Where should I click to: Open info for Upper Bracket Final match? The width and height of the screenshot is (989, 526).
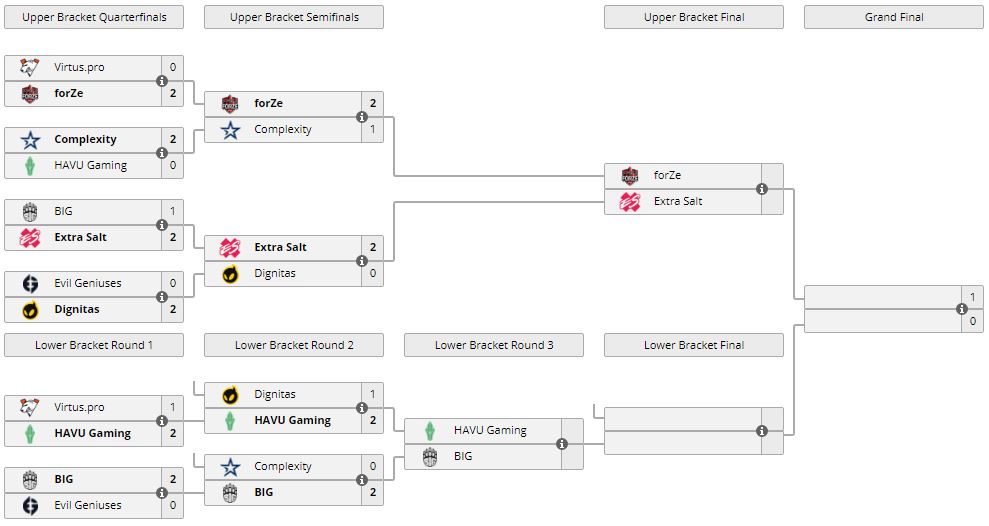pos(762,189)
